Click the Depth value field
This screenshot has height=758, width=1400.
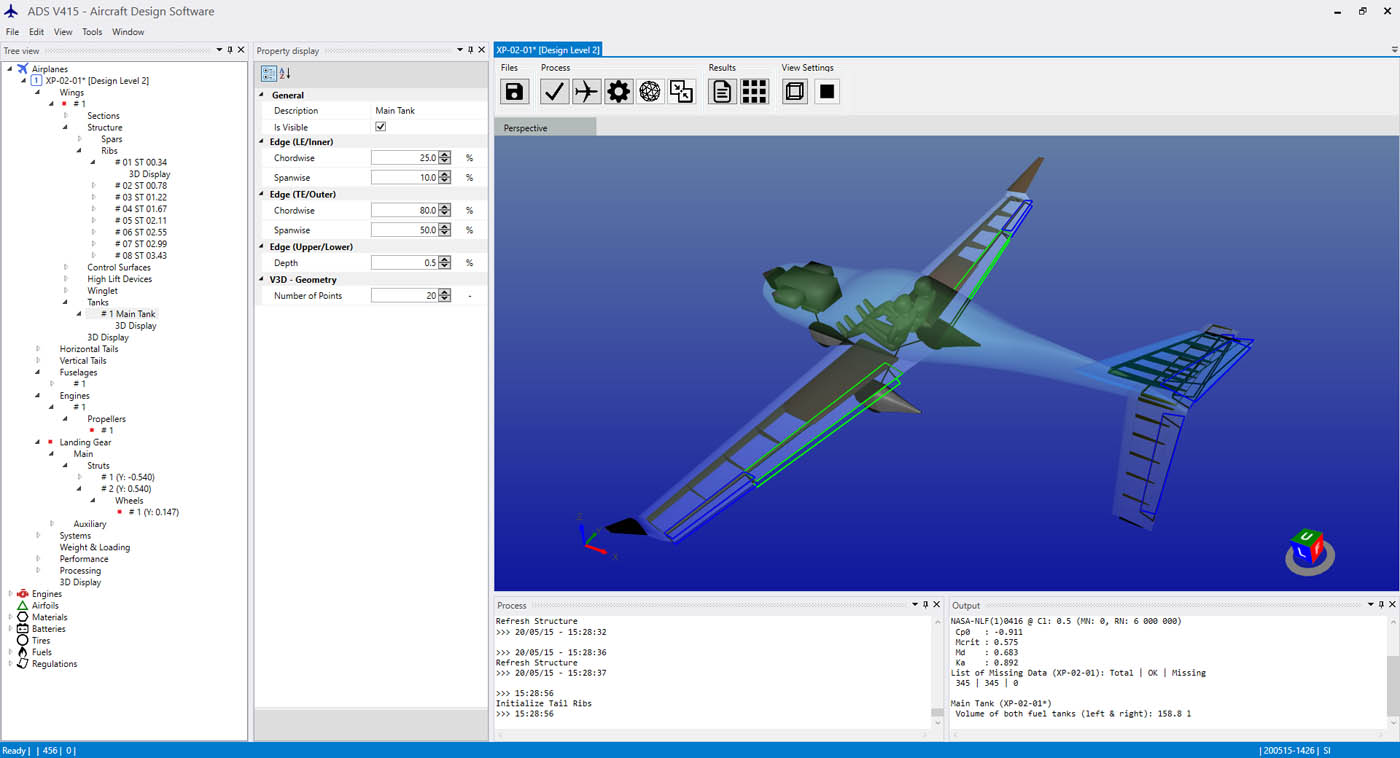(x=405, y=263)
